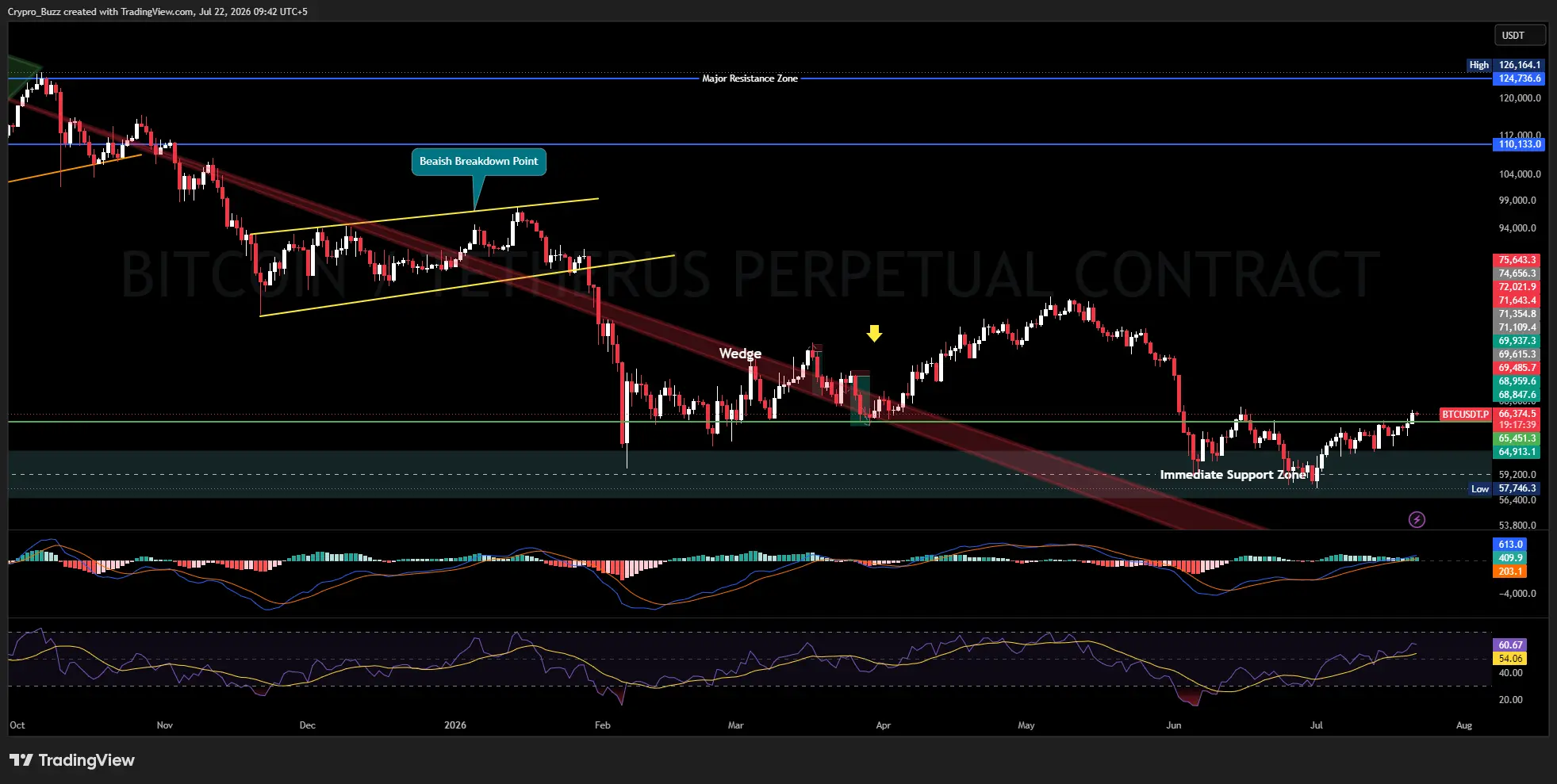
Task: Click the 71,109.4 gray price label
Action: coord(1517,327)
